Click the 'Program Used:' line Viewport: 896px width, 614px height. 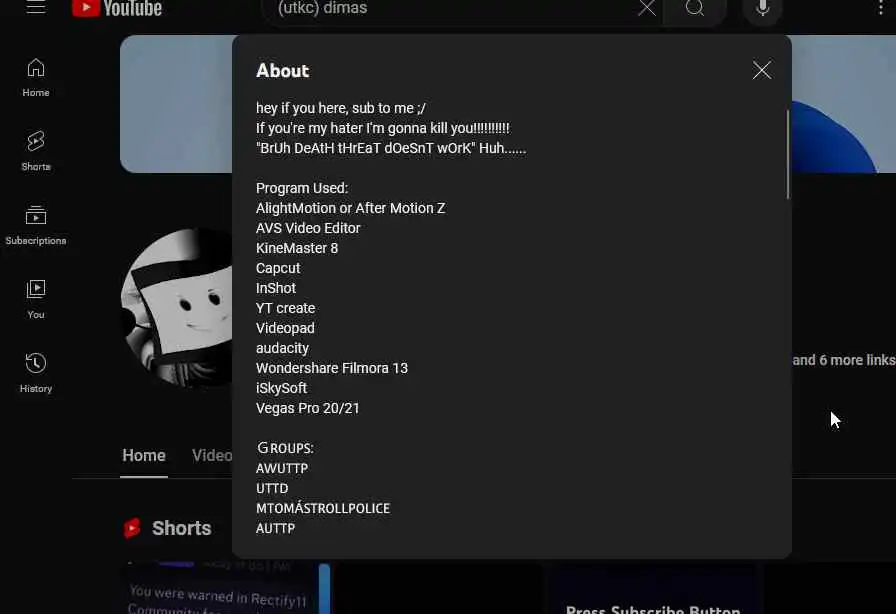tap(302, 188)
